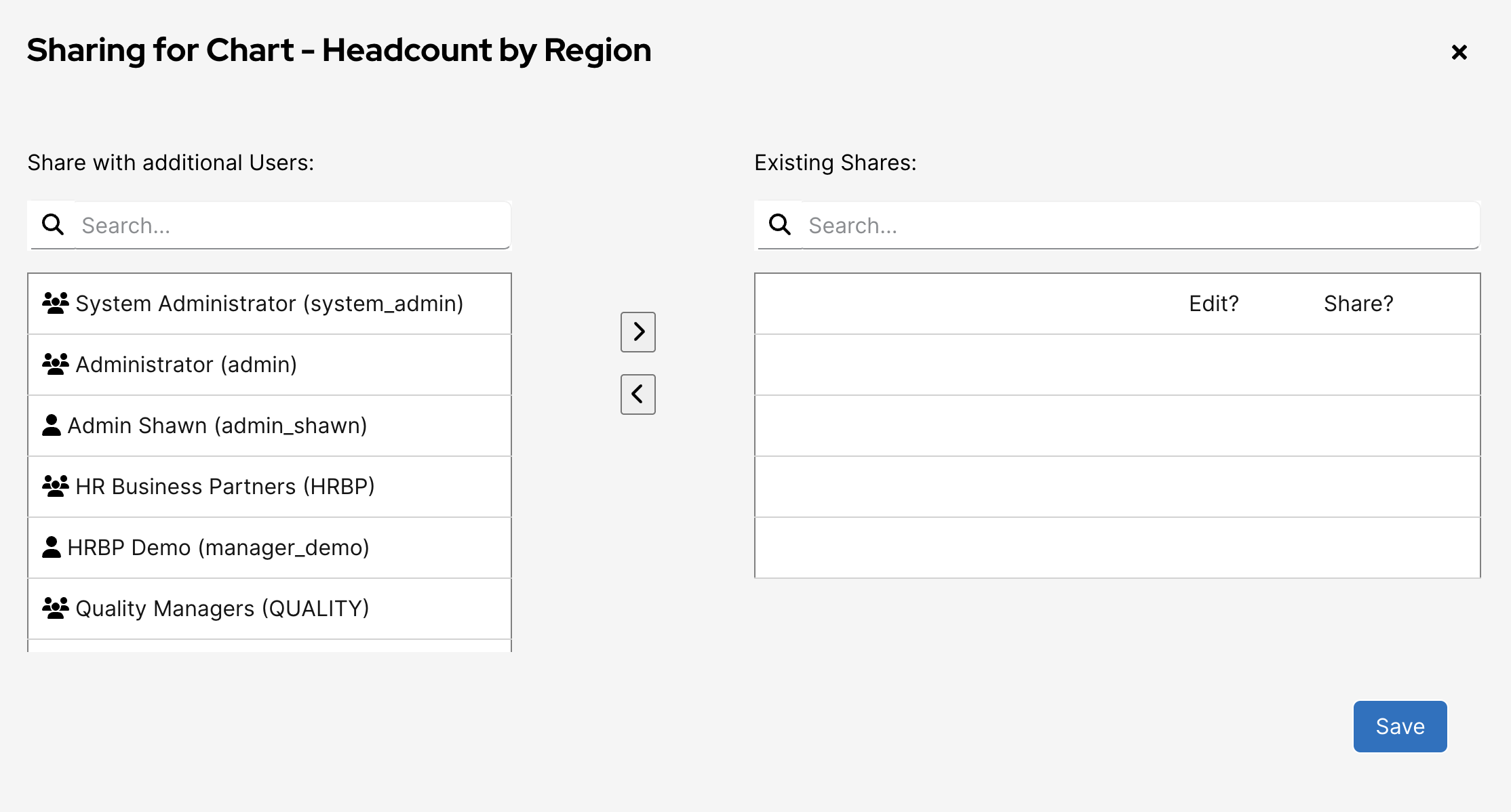Click the magnifier icon in additional users search
The image size is (1511, 812).
click(53, 224)
